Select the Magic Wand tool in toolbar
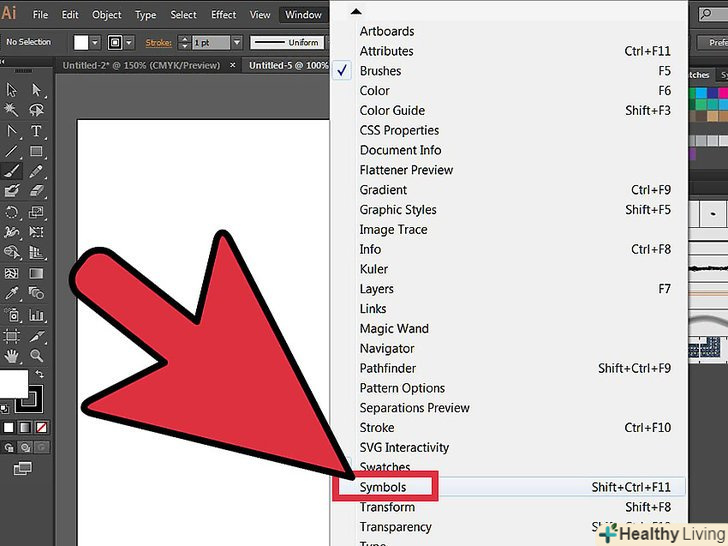The image size is (728, 546). [12, 110]
